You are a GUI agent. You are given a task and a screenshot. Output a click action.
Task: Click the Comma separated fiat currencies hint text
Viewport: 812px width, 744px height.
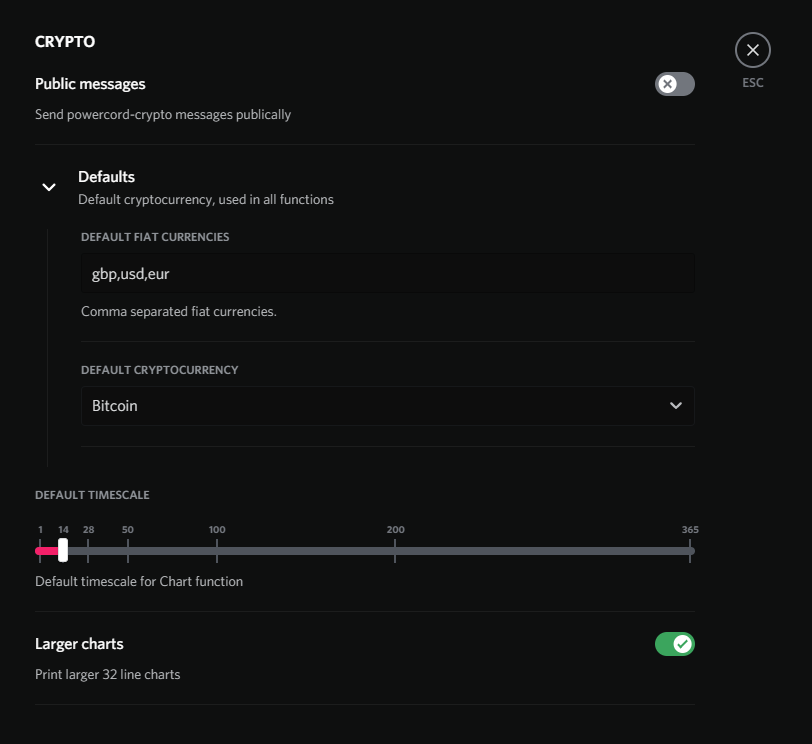168,311
